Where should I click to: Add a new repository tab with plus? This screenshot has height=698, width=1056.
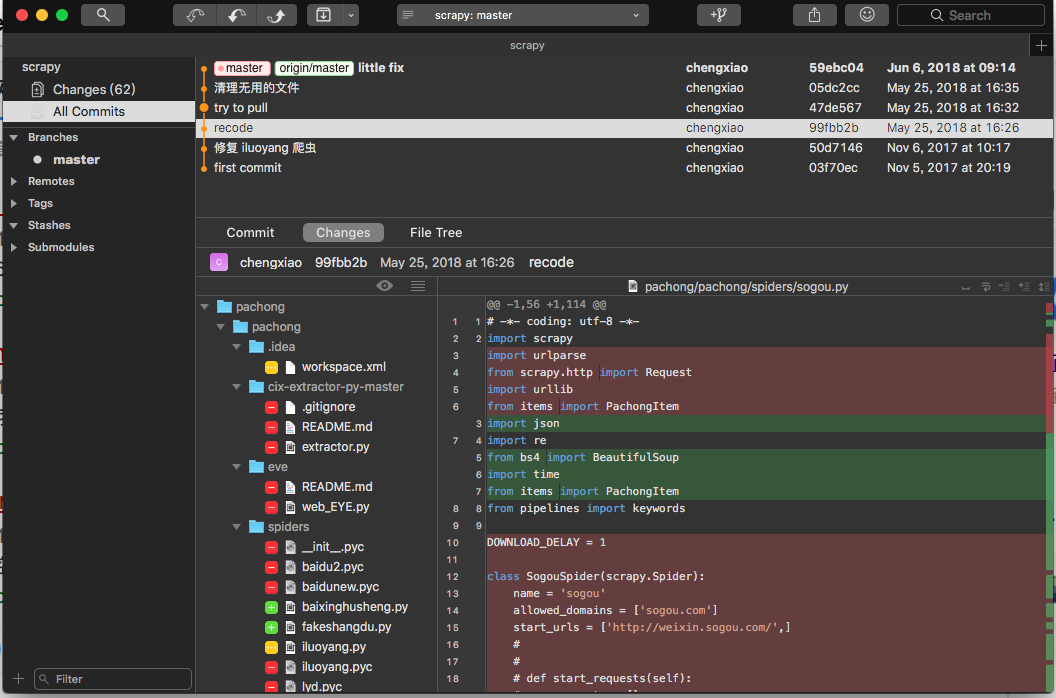pos(1042,46)
